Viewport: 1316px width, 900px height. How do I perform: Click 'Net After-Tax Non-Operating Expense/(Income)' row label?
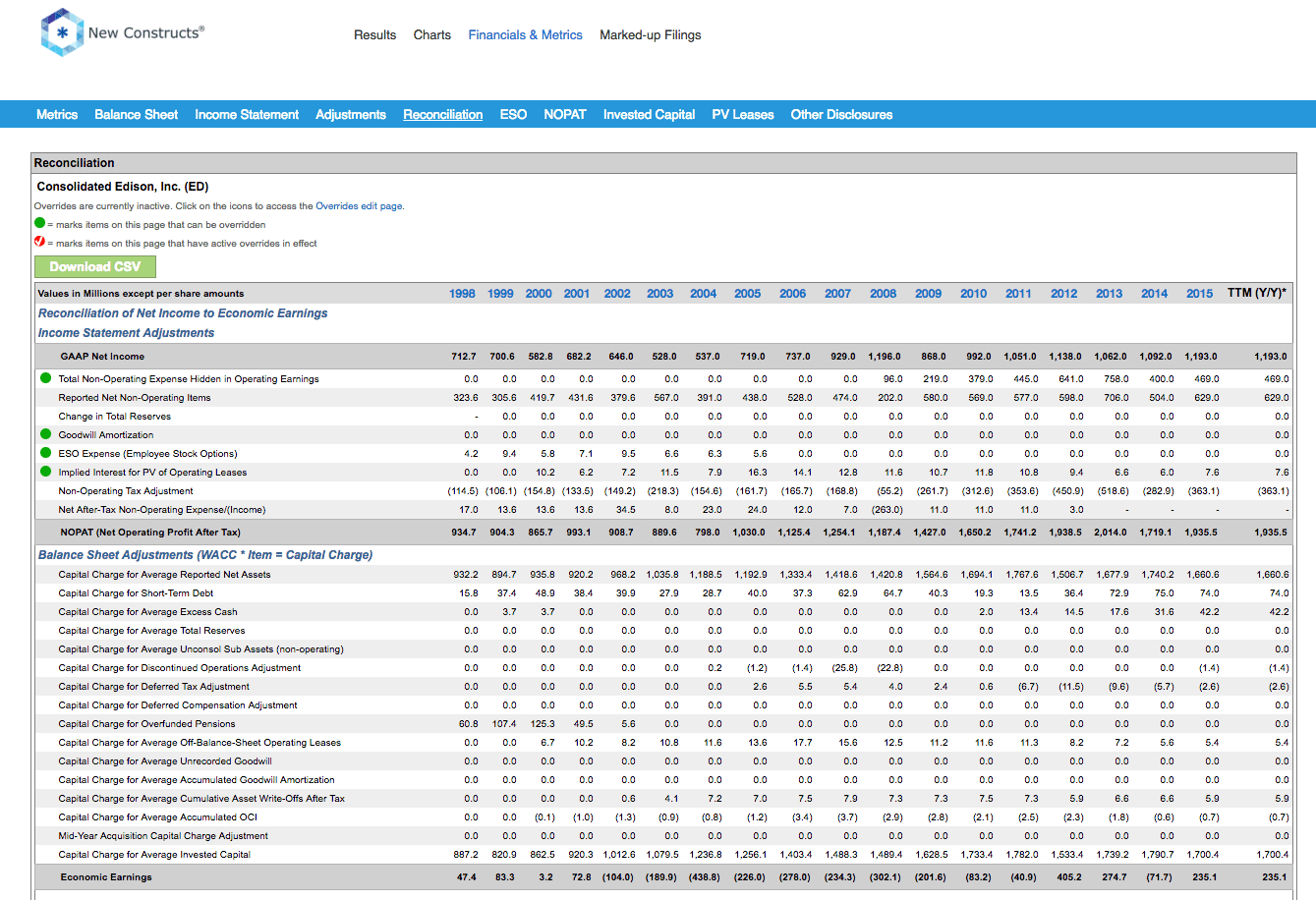pyautogui.click(x=162, y=509)
